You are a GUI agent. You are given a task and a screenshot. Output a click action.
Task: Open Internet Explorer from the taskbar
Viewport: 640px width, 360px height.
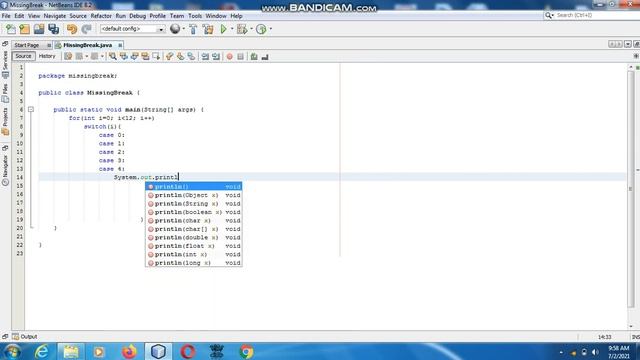[42, 351]
